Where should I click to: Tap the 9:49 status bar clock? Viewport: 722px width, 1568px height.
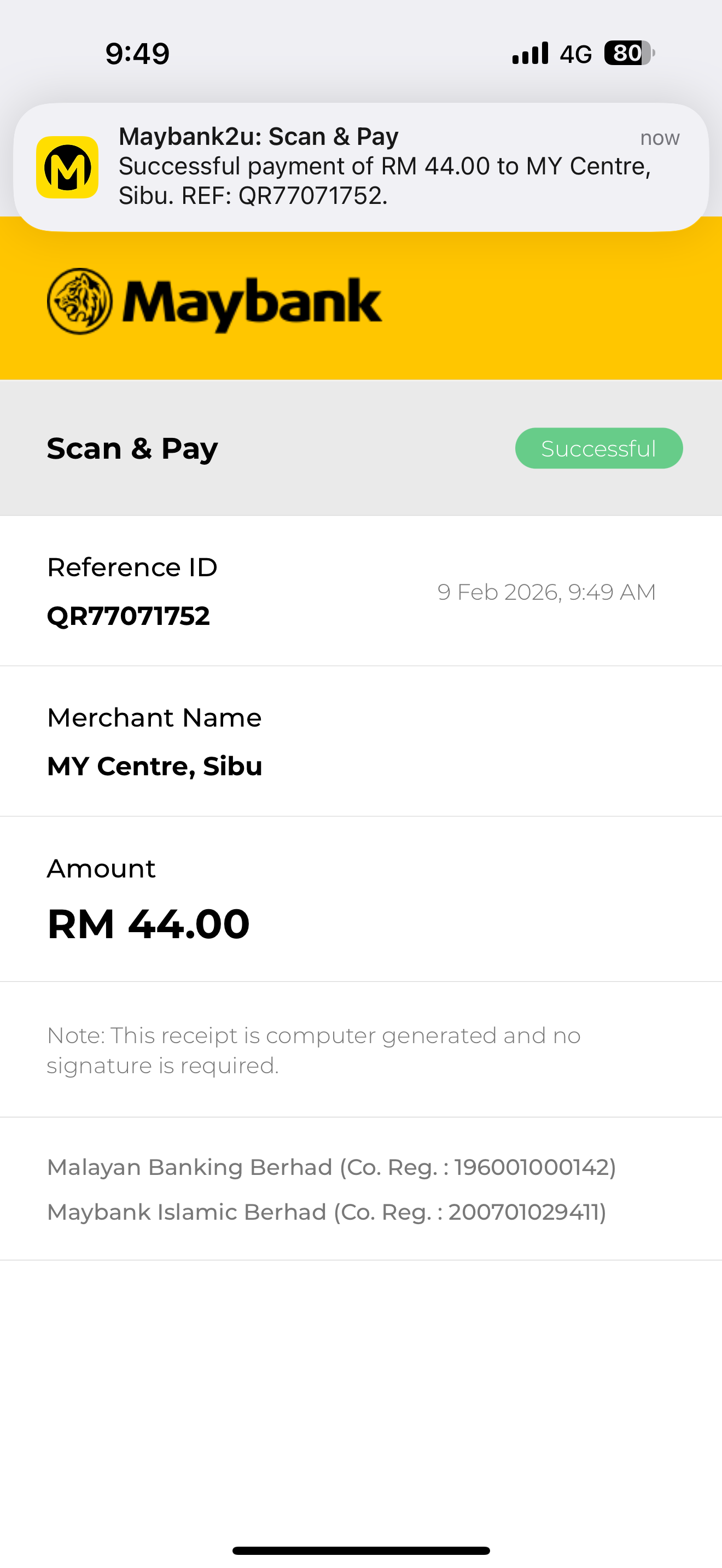(x=137, y=54)
